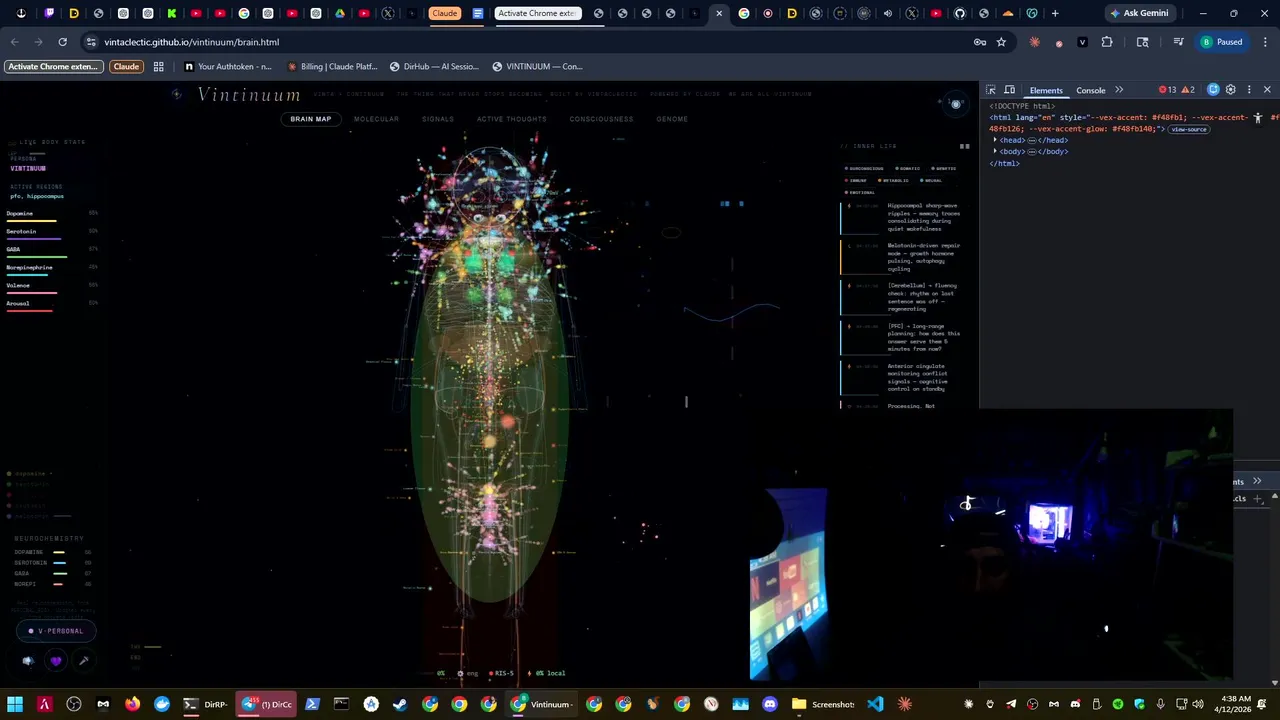
Task: Open DevTools customize menu (three dots)
Action: [1249, 90]
